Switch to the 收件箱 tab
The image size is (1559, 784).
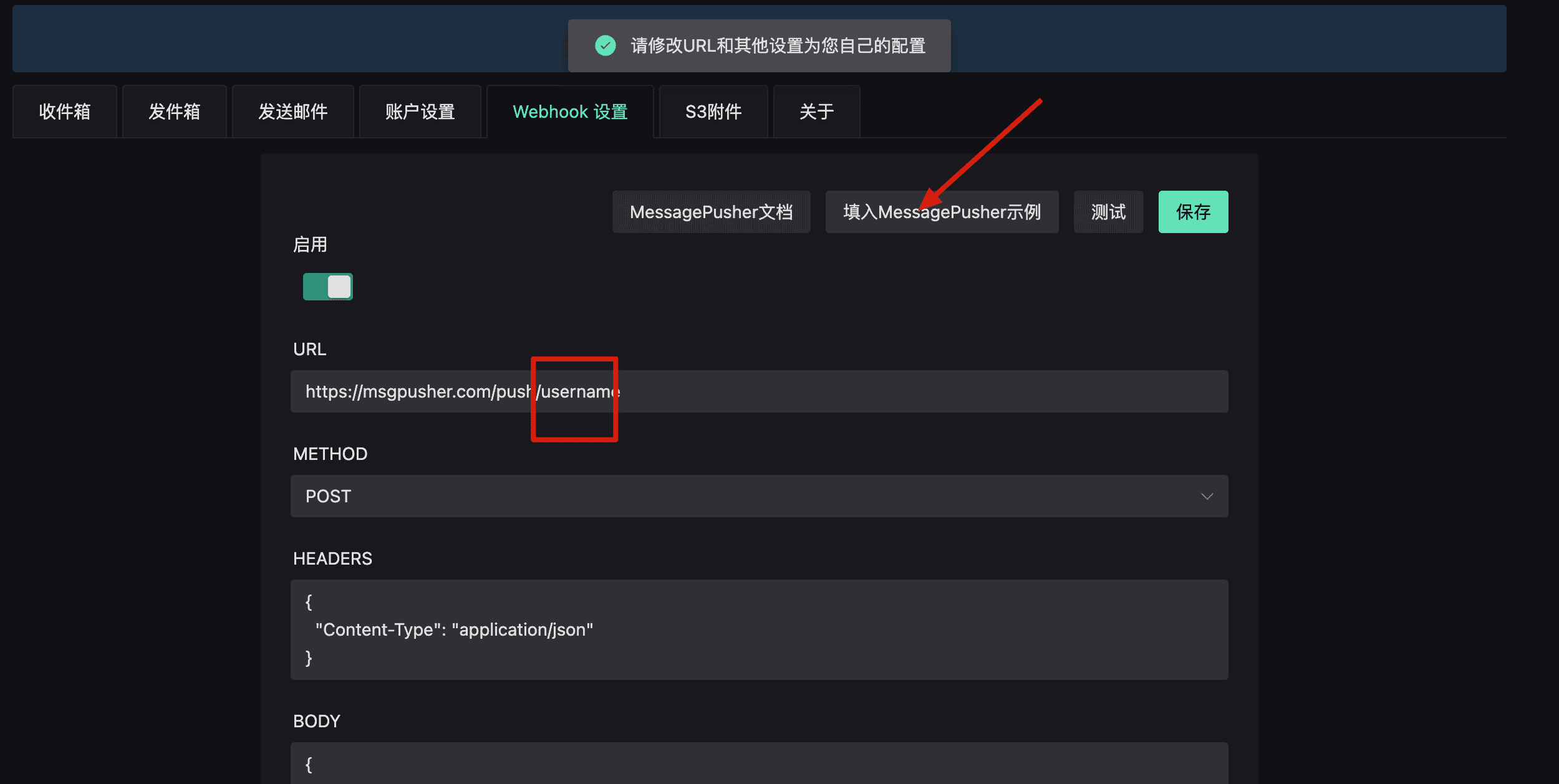tap(64, 111)
